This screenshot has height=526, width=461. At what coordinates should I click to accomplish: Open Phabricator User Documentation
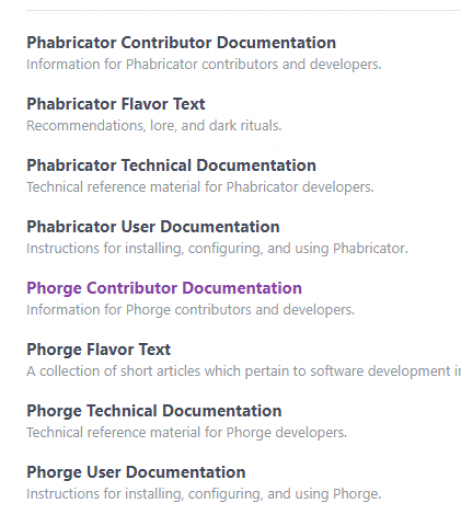point(153,227)
